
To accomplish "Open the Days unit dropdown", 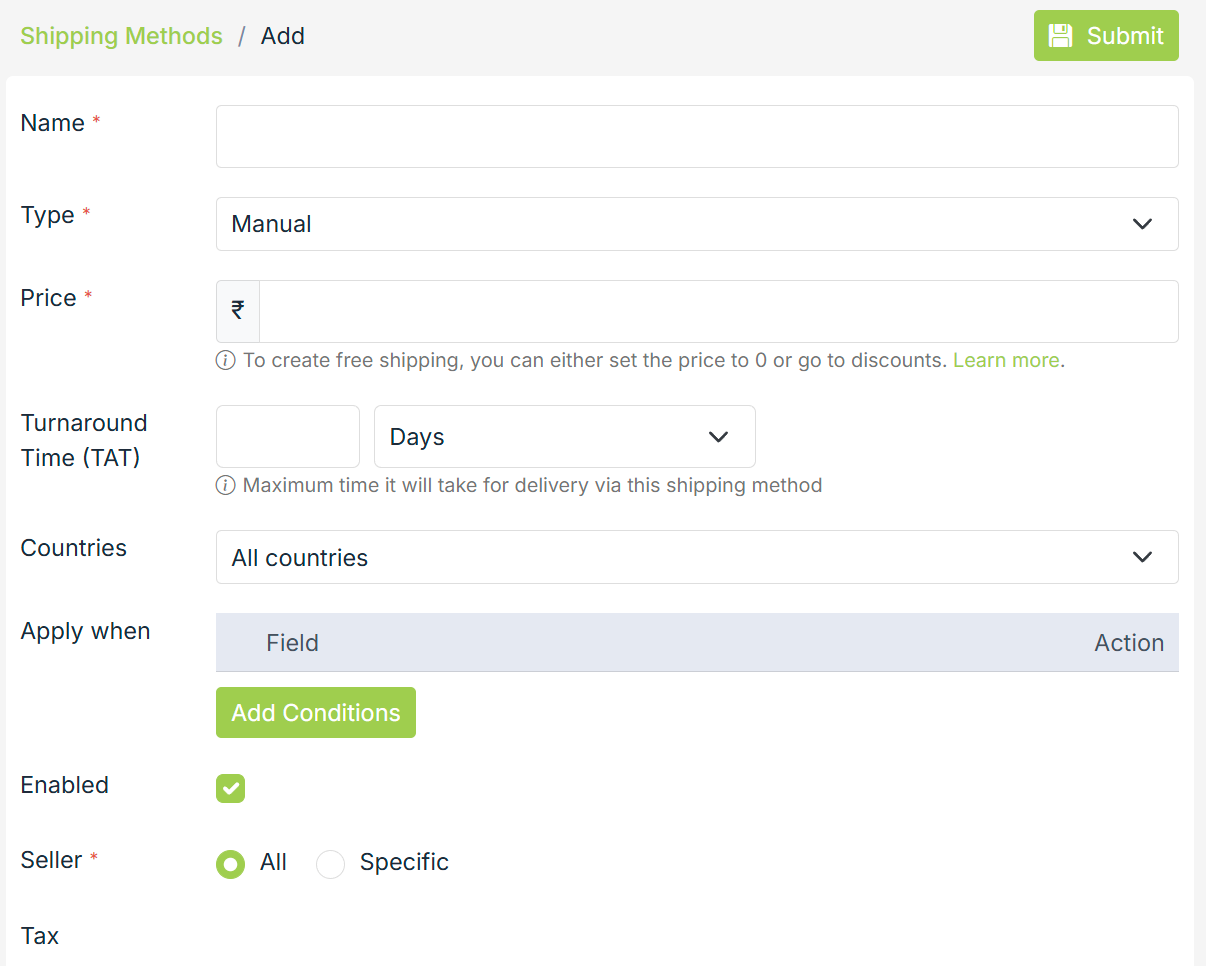I will coord(564,437).
